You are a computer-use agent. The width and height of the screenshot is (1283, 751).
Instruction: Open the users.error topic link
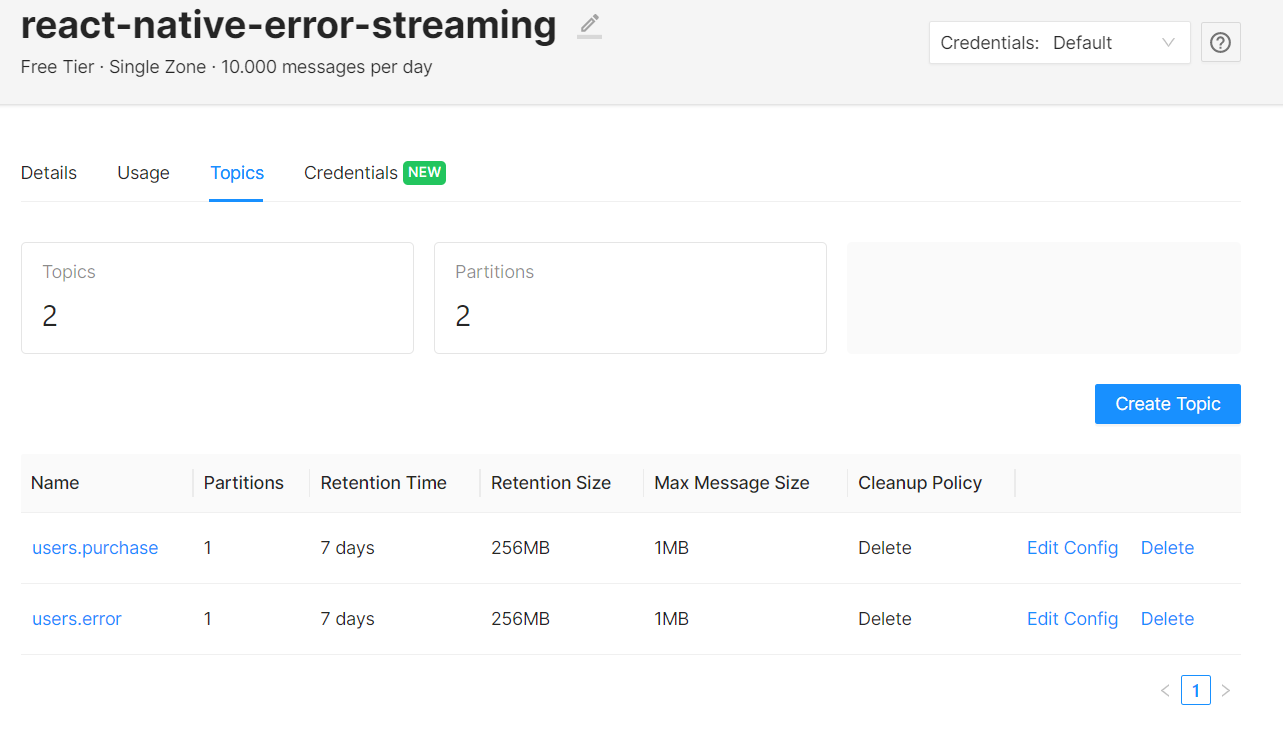tap(77, 619)
